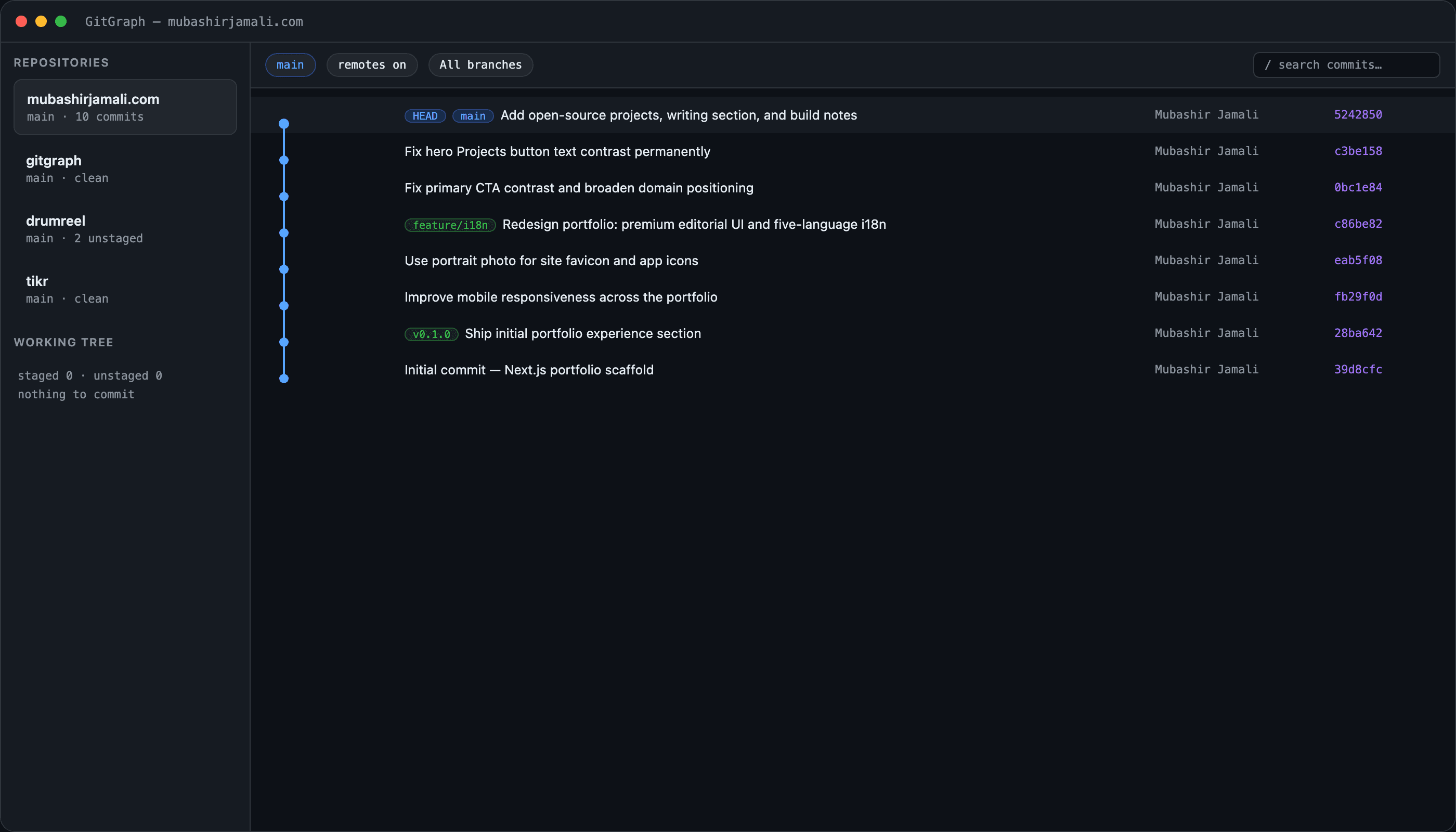Image resolution: width=1456 pixels, height=832 pixels.
Task: Switch to the drumreel repository
Action: pos(125,229)
